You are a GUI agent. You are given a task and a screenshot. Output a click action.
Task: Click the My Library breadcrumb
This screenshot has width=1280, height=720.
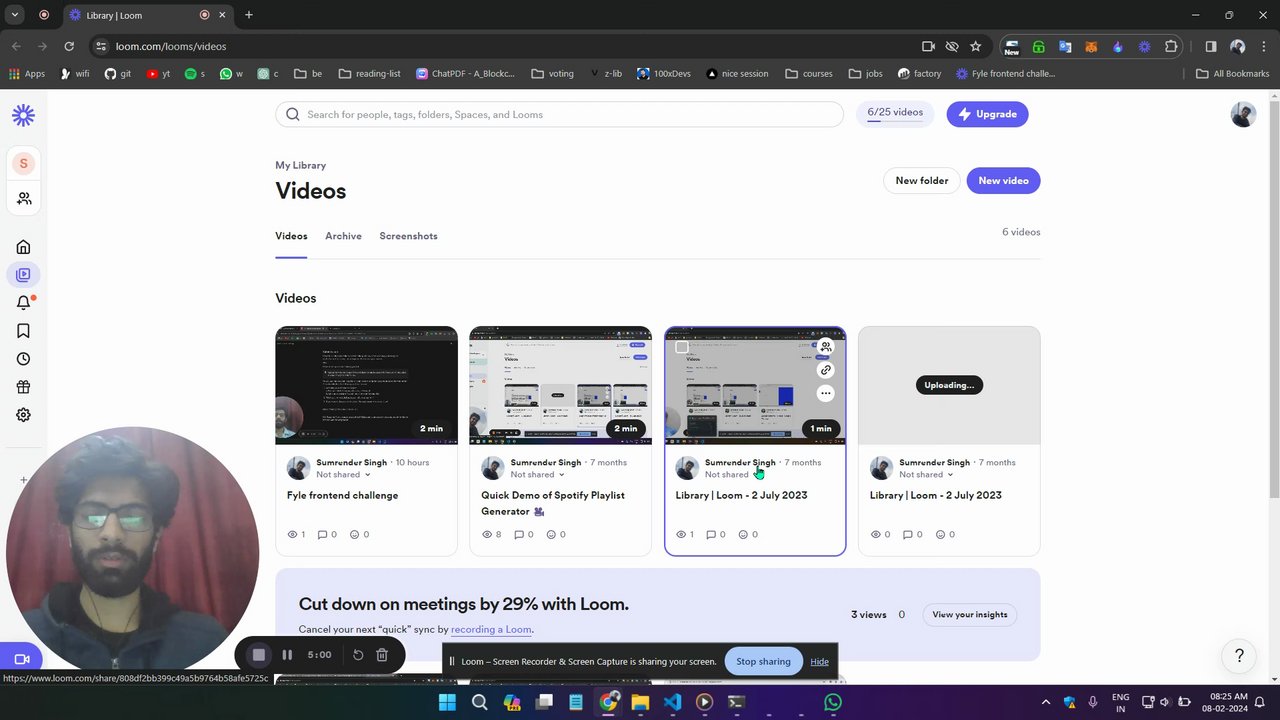(300, 165)
